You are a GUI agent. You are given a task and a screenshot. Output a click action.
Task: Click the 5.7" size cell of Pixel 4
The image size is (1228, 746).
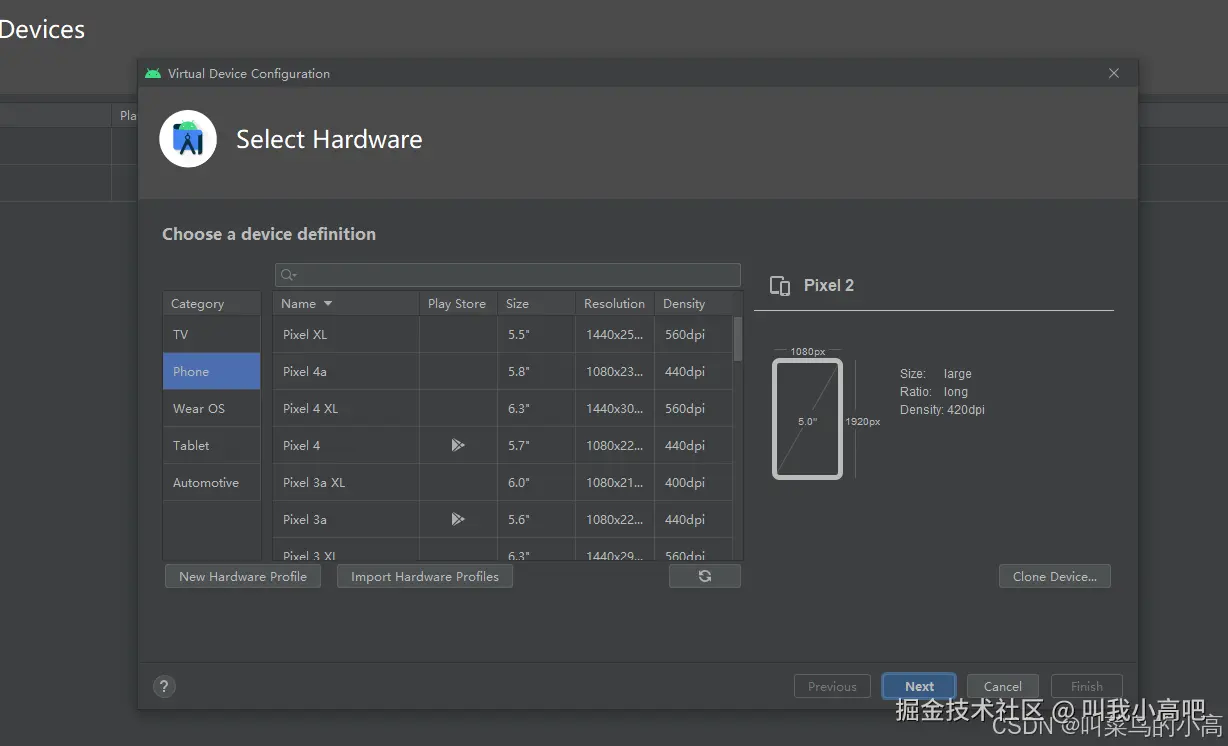[x=536, y=445]
